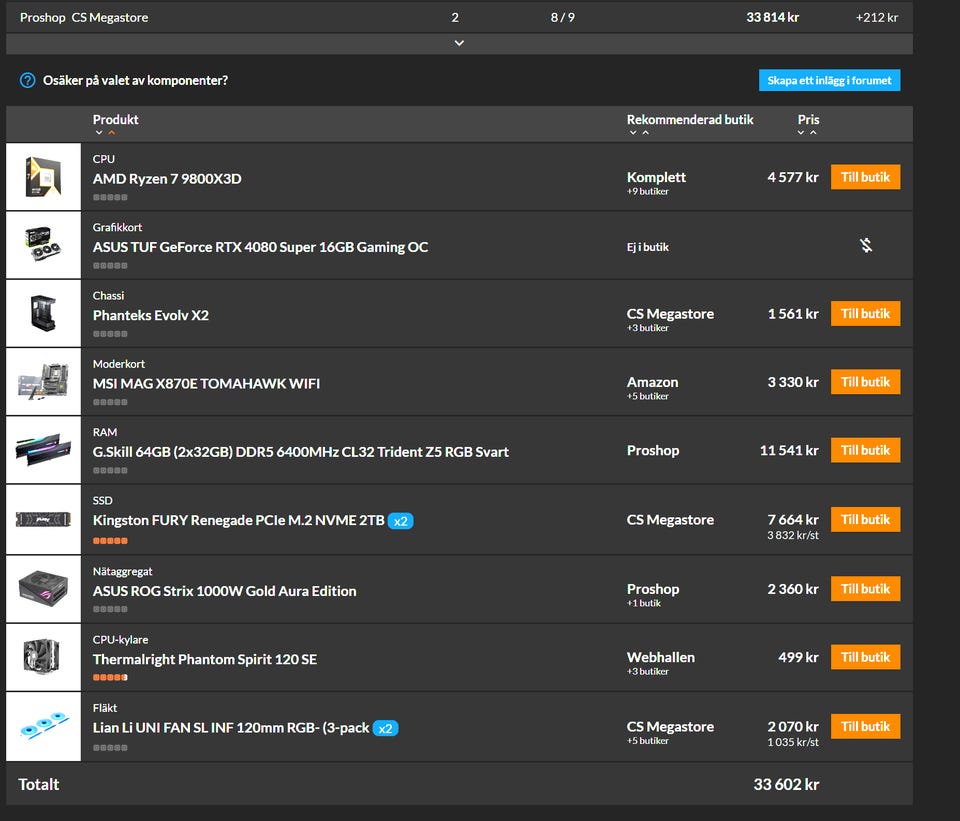Open Lian Li UNI FAN thumbnail
This screenshot has width=960, height=821.
pyautogui.click(x=43, y=727)
